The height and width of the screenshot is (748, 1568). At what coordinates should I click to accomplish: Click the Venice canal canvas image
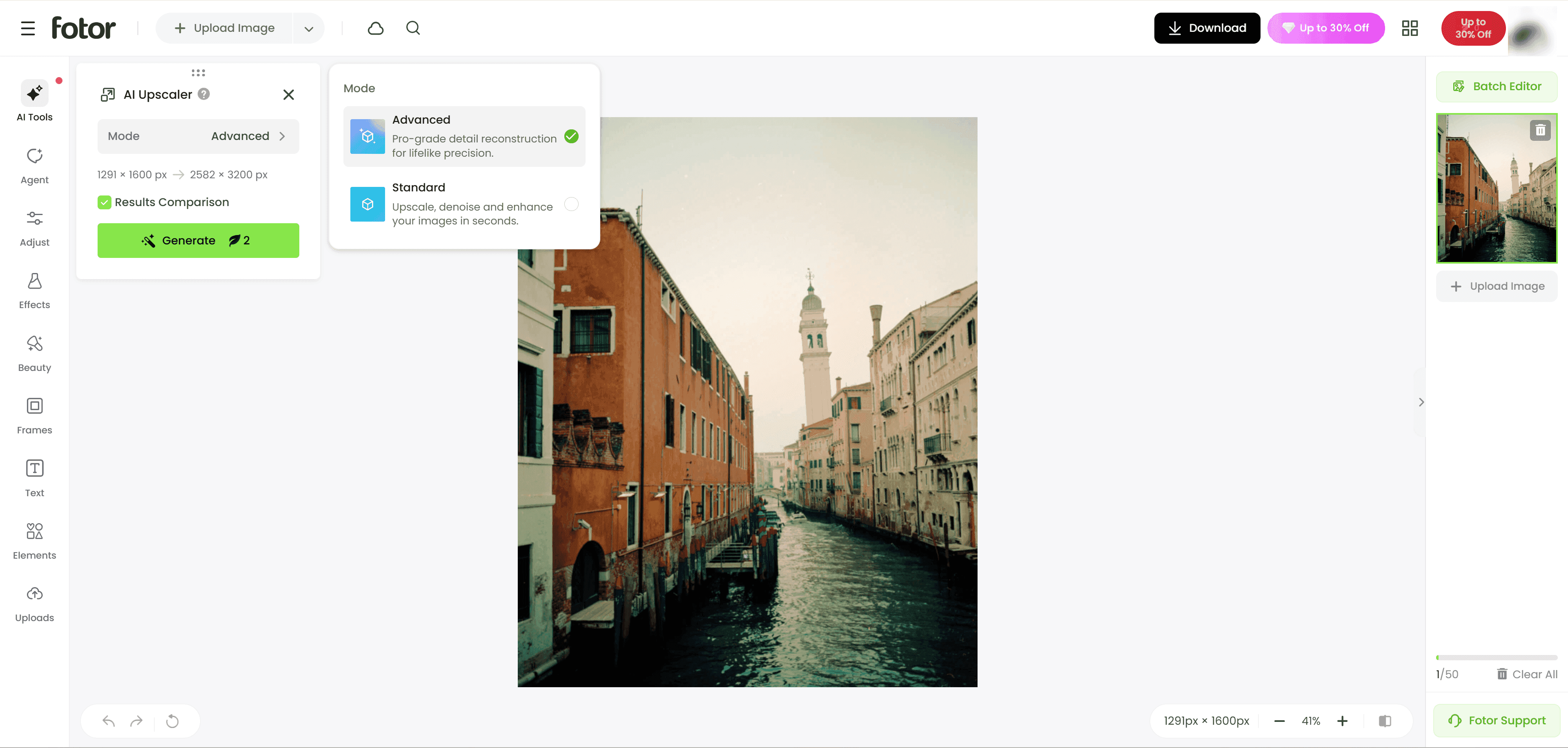(x=748, y=402)
